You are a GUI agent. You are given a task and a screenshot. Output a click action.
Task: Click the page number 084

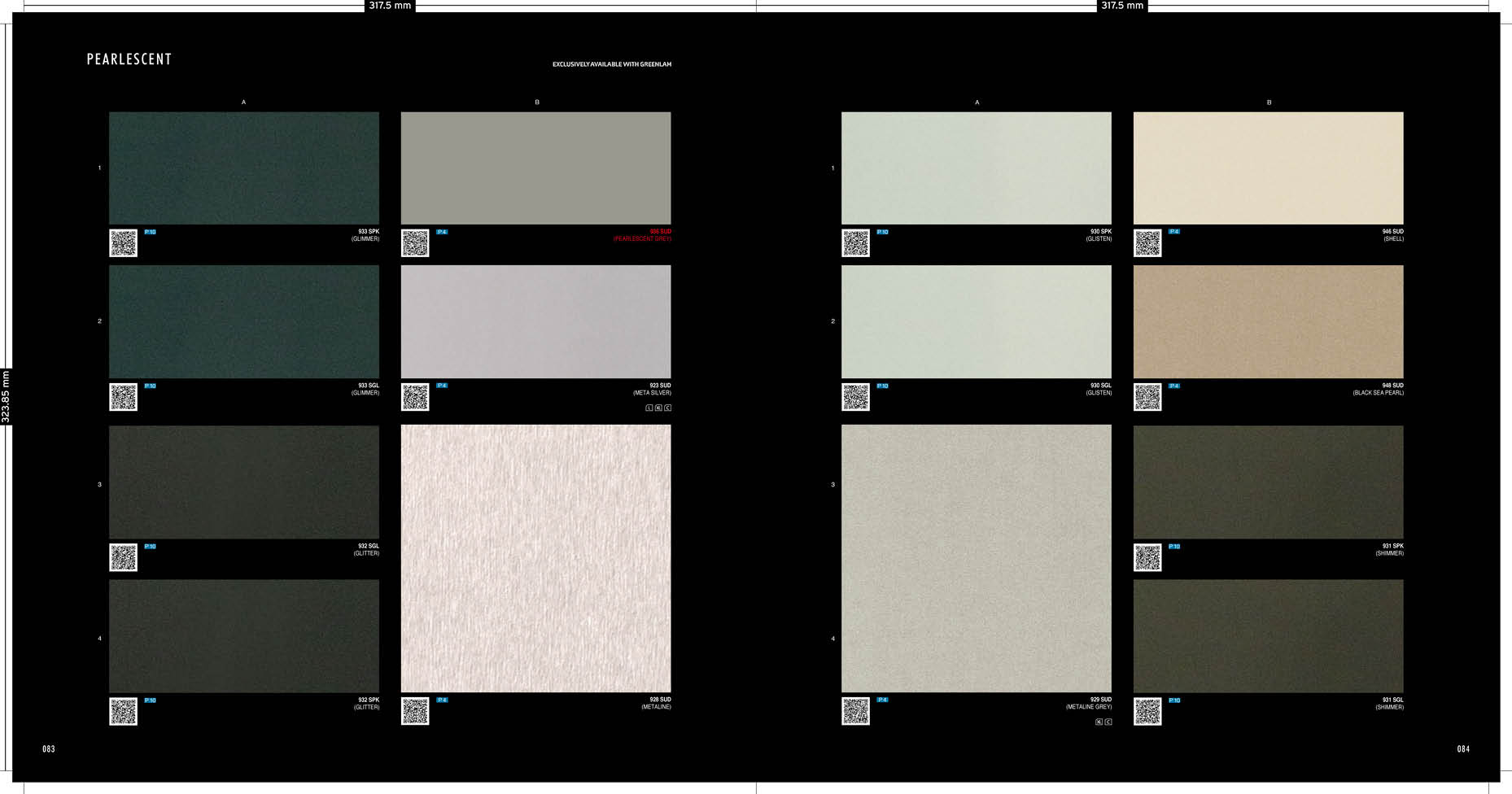(x=1462, y=749)
